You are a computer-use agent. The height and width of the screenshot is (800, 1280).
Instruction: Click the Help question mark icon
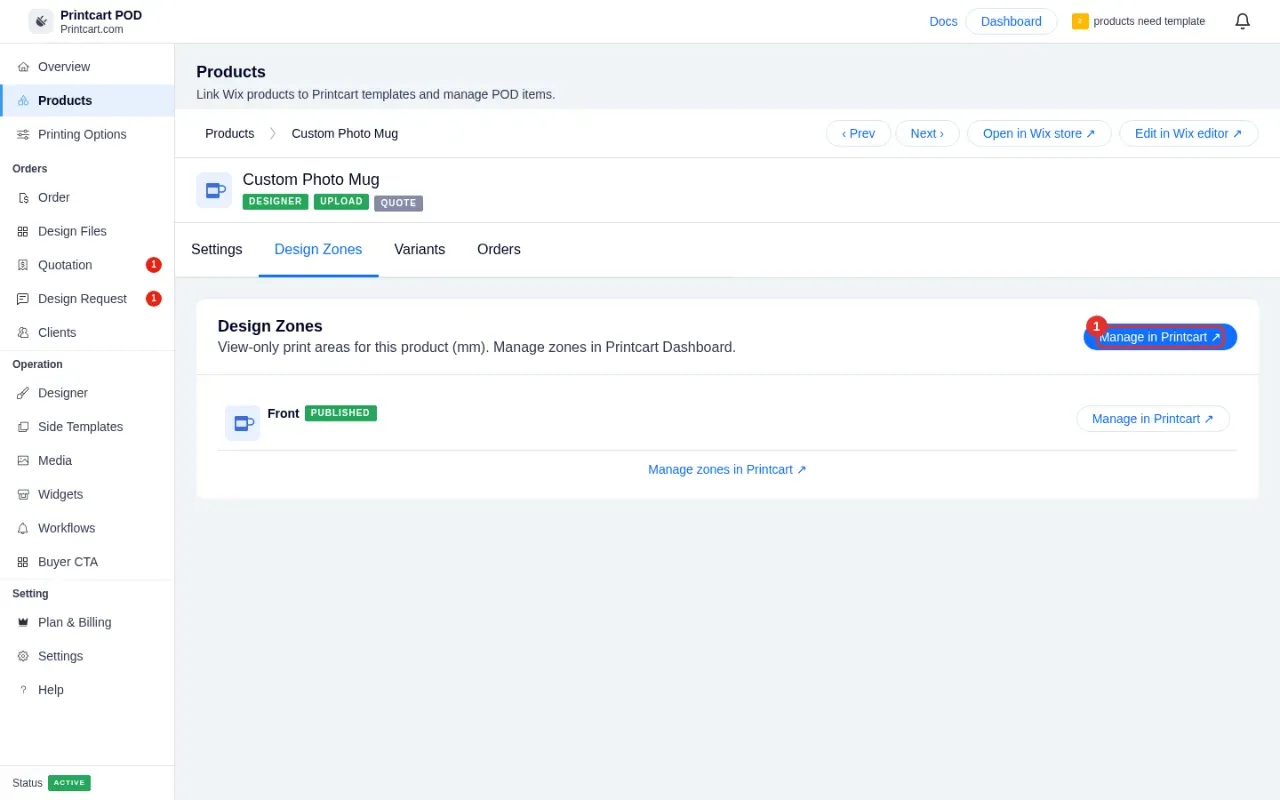pos(23,690)
